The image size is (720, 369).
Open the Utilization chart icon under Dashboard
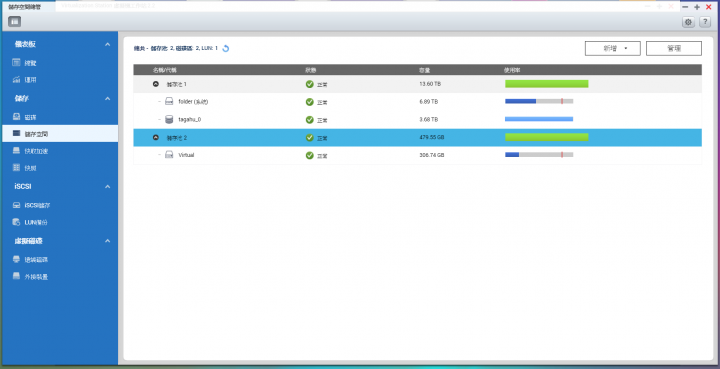pyautogui.click(x=17, y=79)
